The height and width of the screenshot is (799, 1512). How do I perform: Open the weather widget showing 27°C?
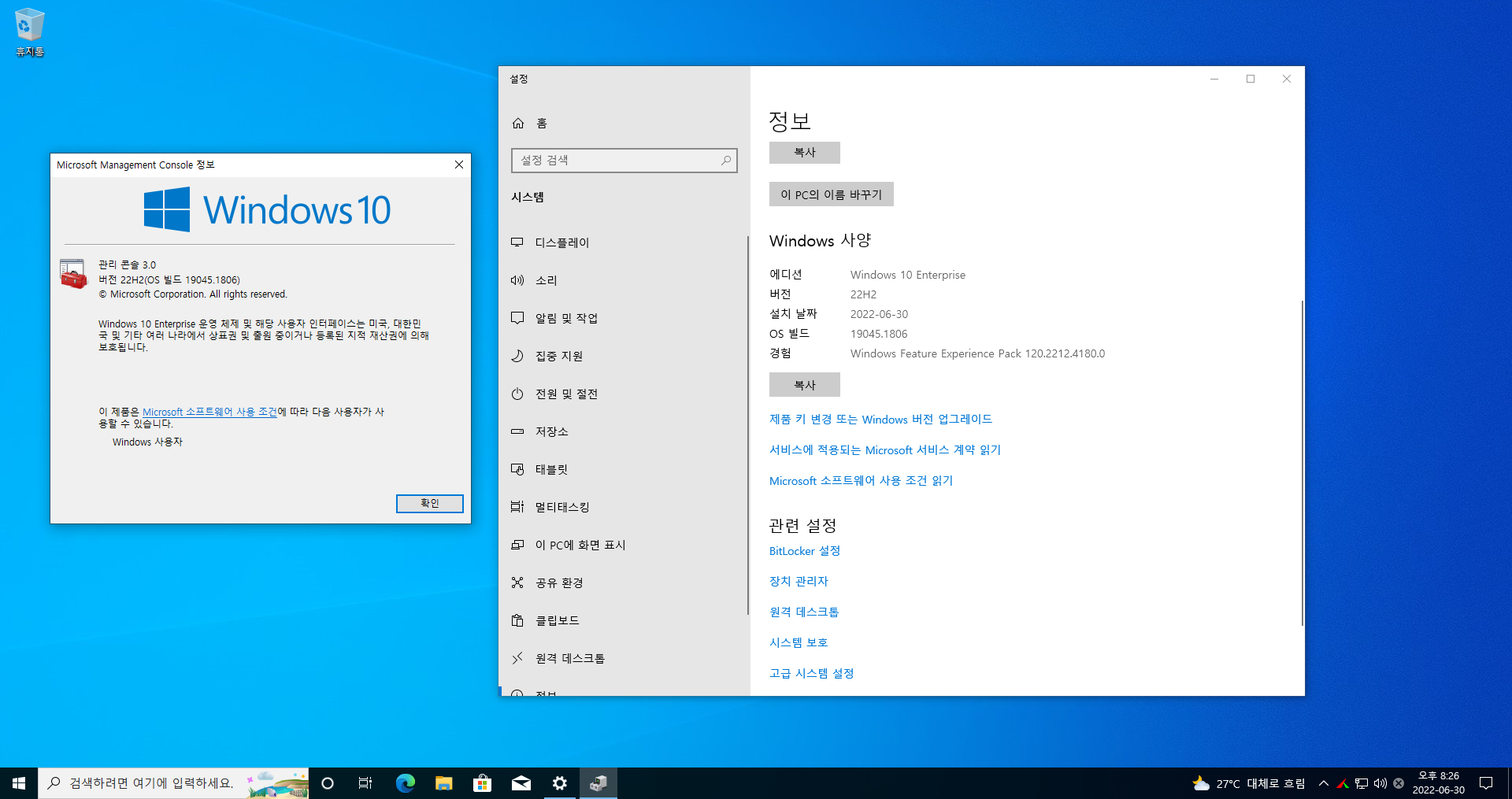[x=1248, y=783]
